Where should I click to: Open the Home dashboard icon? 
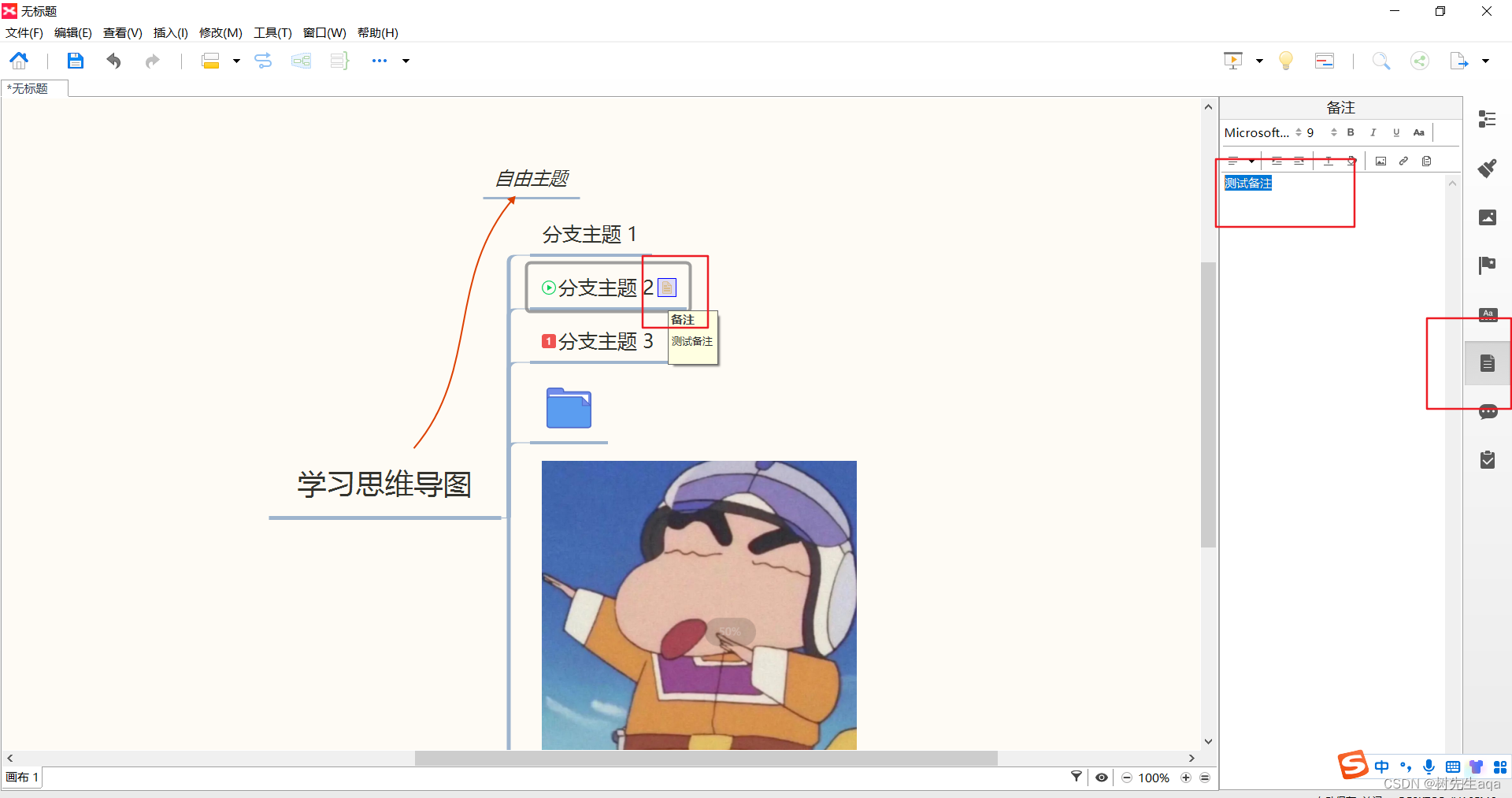click(x=19, y=61)
